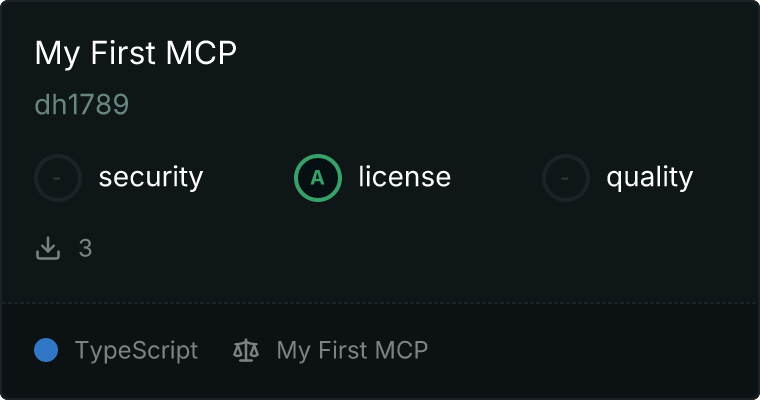Click the letter A inside the green ring
The image size is (760, 400).
317,178
